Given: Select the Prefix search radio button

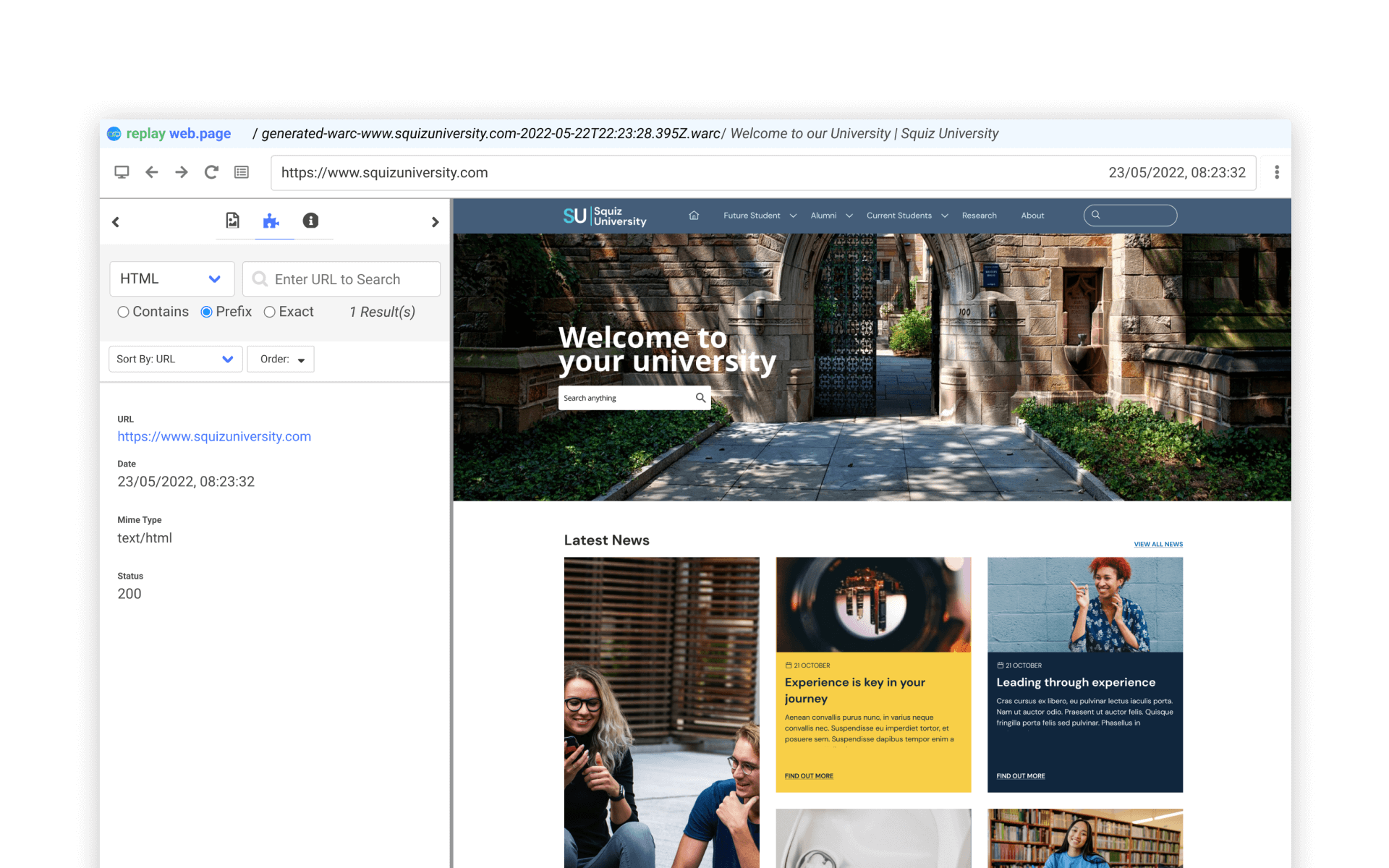Looking at the screenshot, I should pyautogui.click(x=205, y=312).
